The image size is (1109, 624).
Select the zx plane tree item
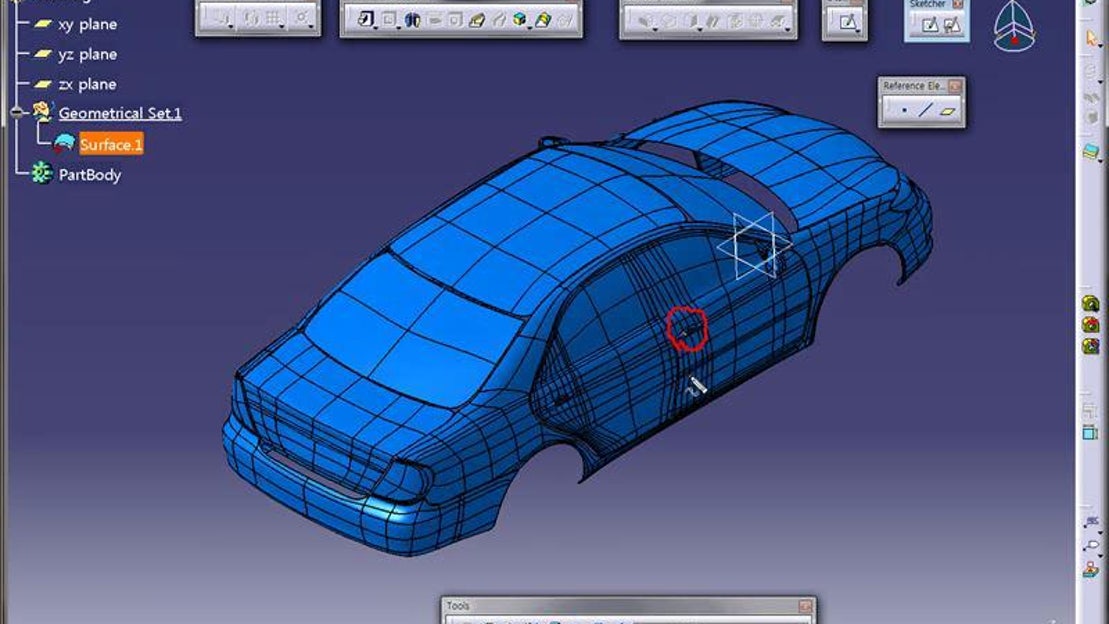[x=87, y=84]
